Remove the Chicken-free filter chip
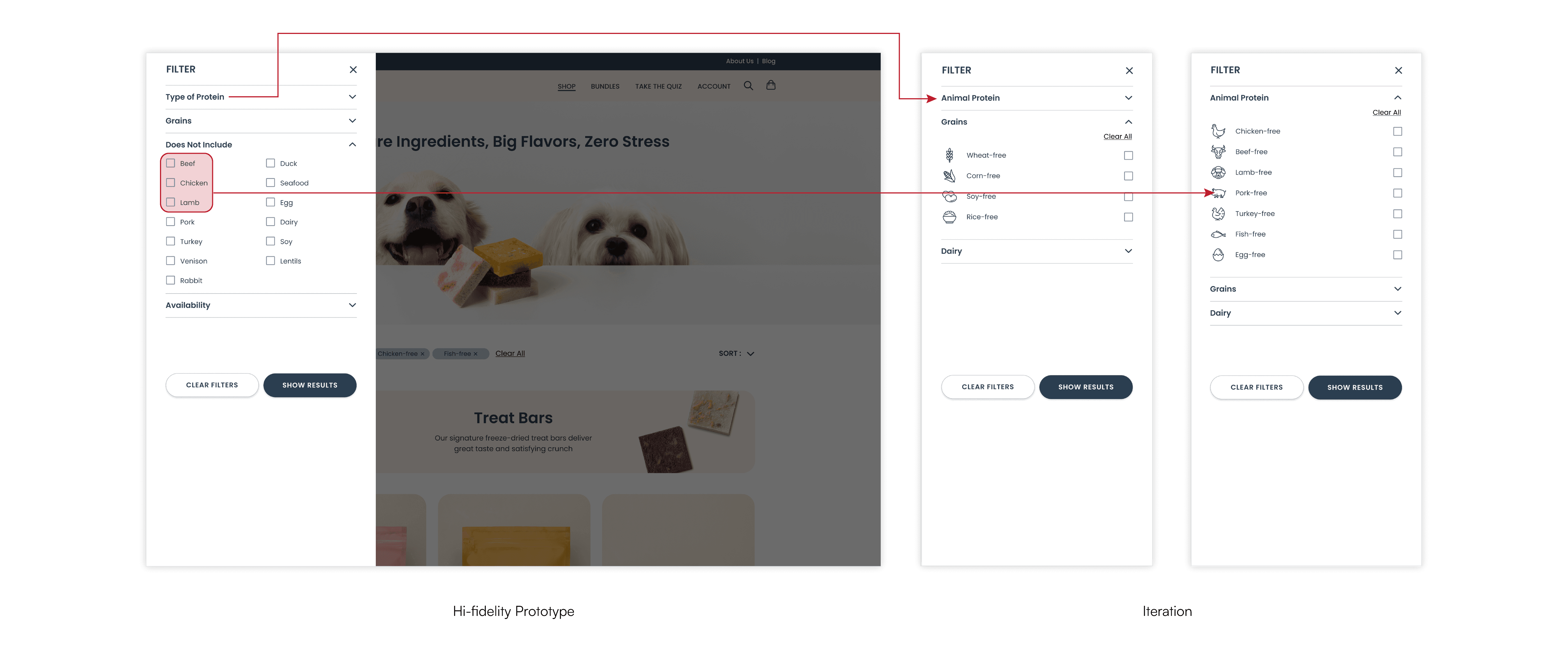 (422, 354)
